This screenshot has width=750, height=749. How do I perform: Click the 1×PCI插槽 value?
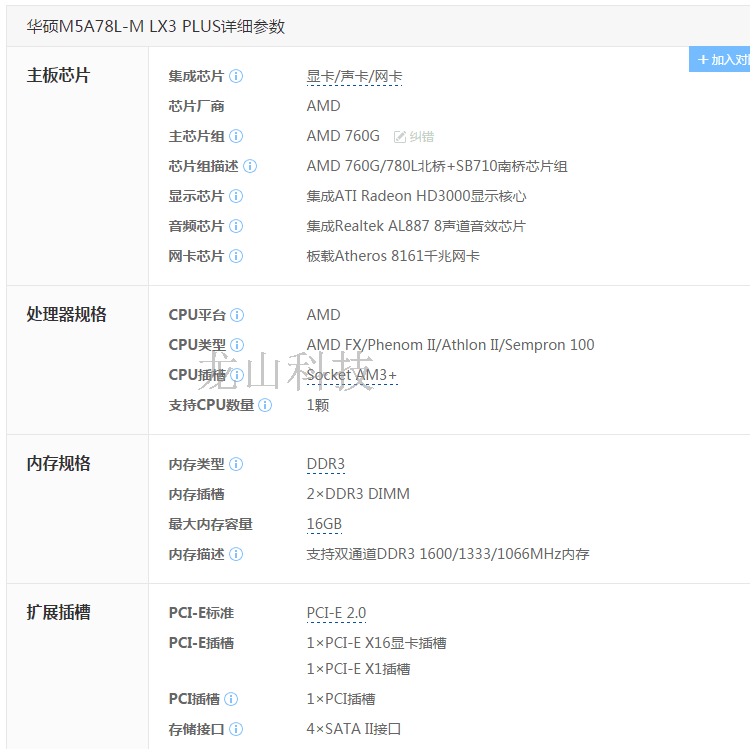(x=341, y=699)
